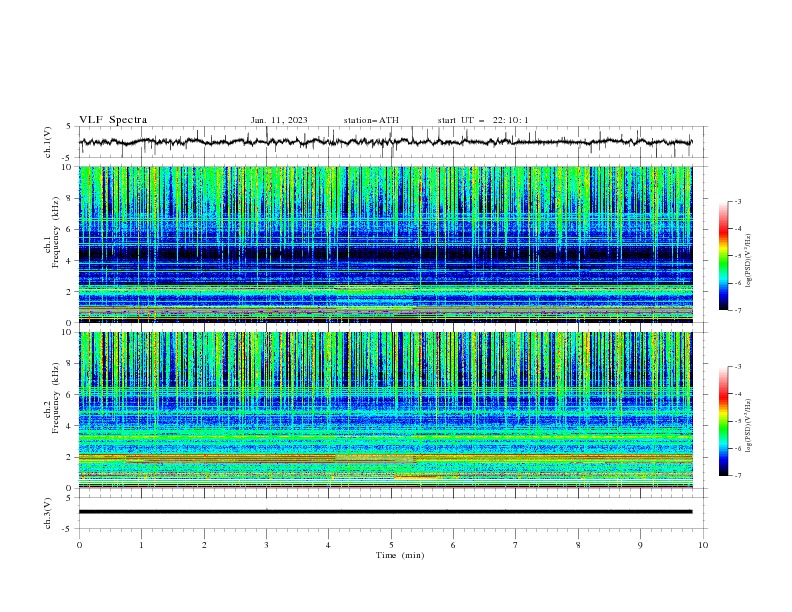The width and height of the screenshot is (792, 612).
Task: Click the "-5" tick on the lower colorbar
Action: [737, 421]
